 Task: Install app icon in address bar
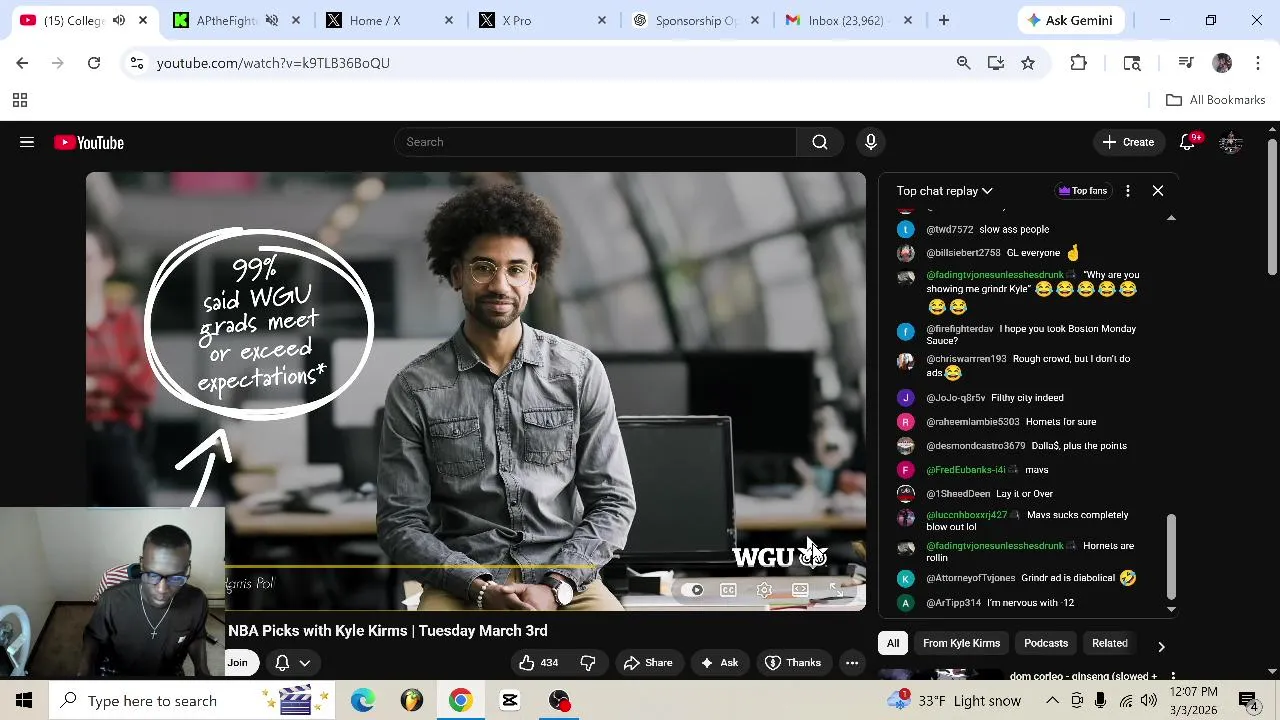996,63
